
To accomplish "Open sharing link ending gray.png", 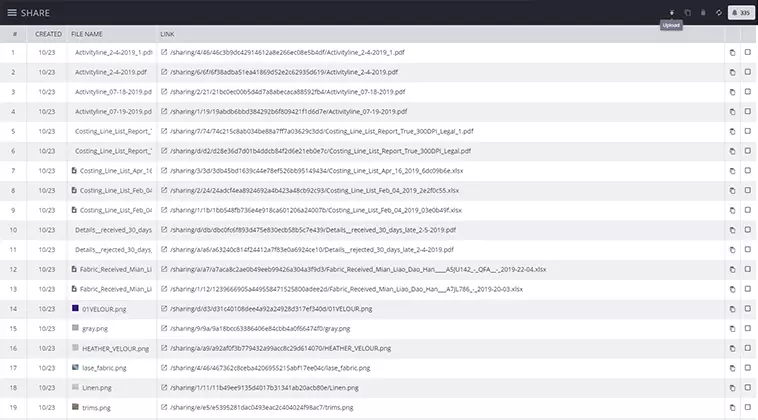I will tap(260, 329).
